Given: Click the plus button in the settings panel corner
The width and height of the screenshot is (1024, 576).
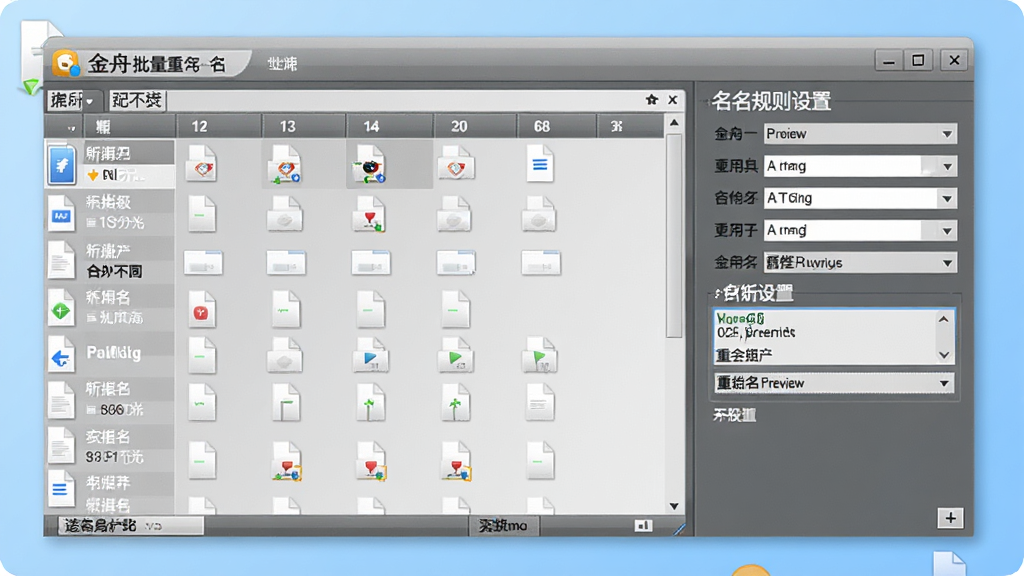Looking at the screenshot, I should click(950, 518).
